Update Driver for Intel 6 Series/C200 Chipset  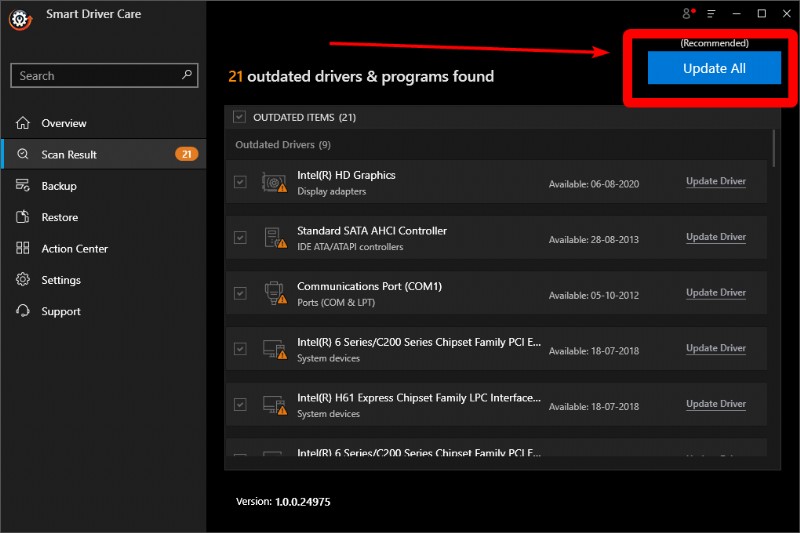pyautogui.click(x=716, y=348)
